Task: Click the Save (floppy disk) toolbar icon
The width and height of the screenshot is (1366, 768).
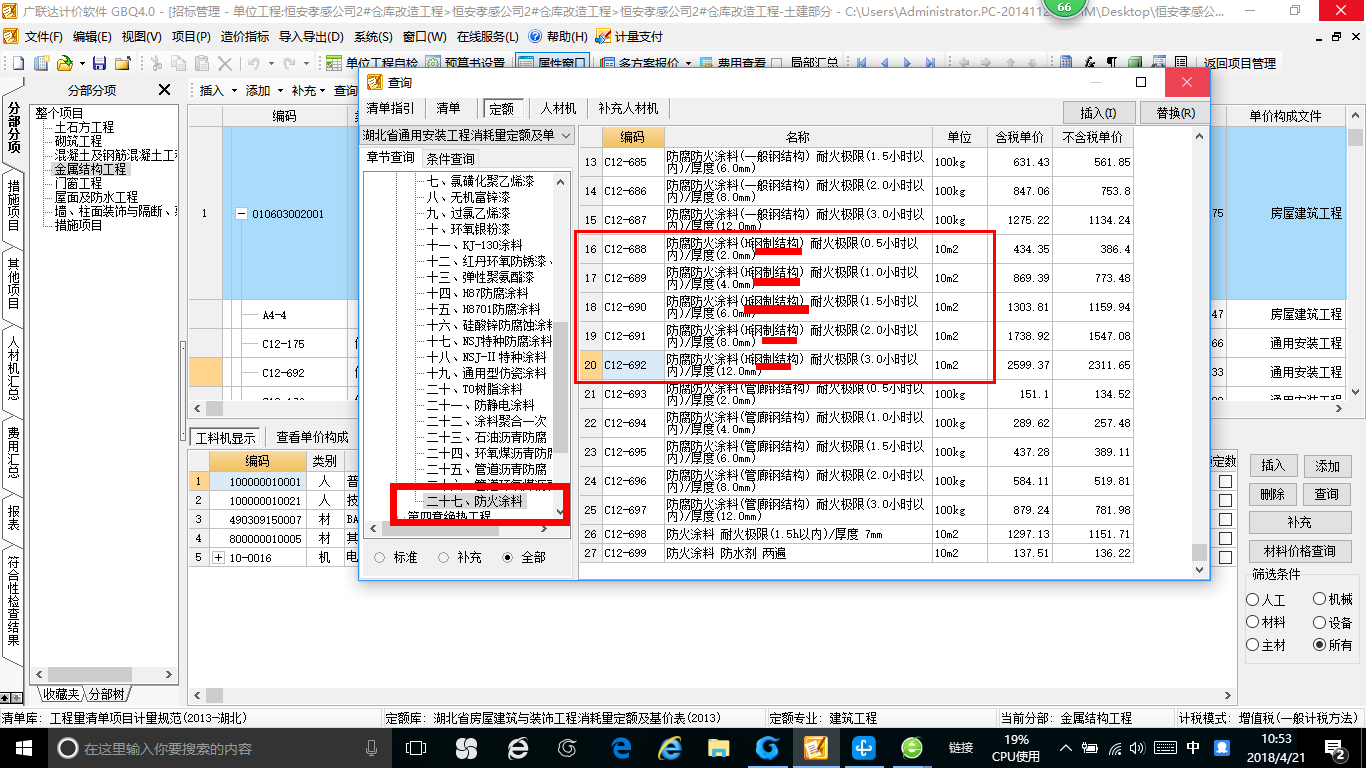Action: 99,63
